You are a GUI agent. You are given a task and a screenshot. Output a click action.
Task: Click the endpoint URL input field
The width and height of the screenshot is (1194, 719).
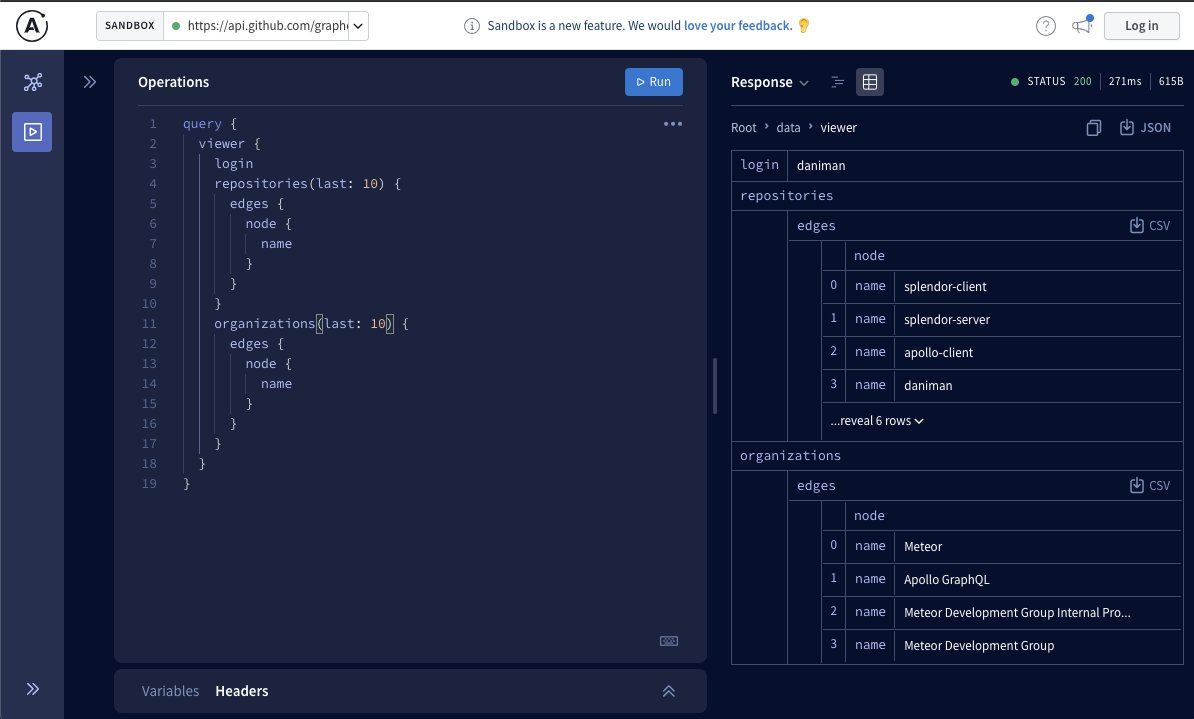[259, 26]
